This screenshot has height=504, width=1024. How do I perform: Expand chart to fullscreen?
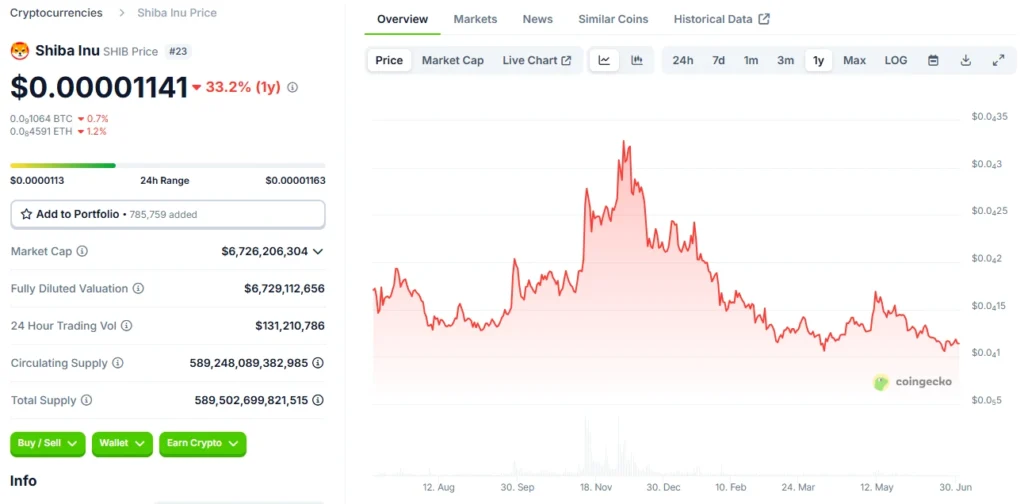point(998,60)
